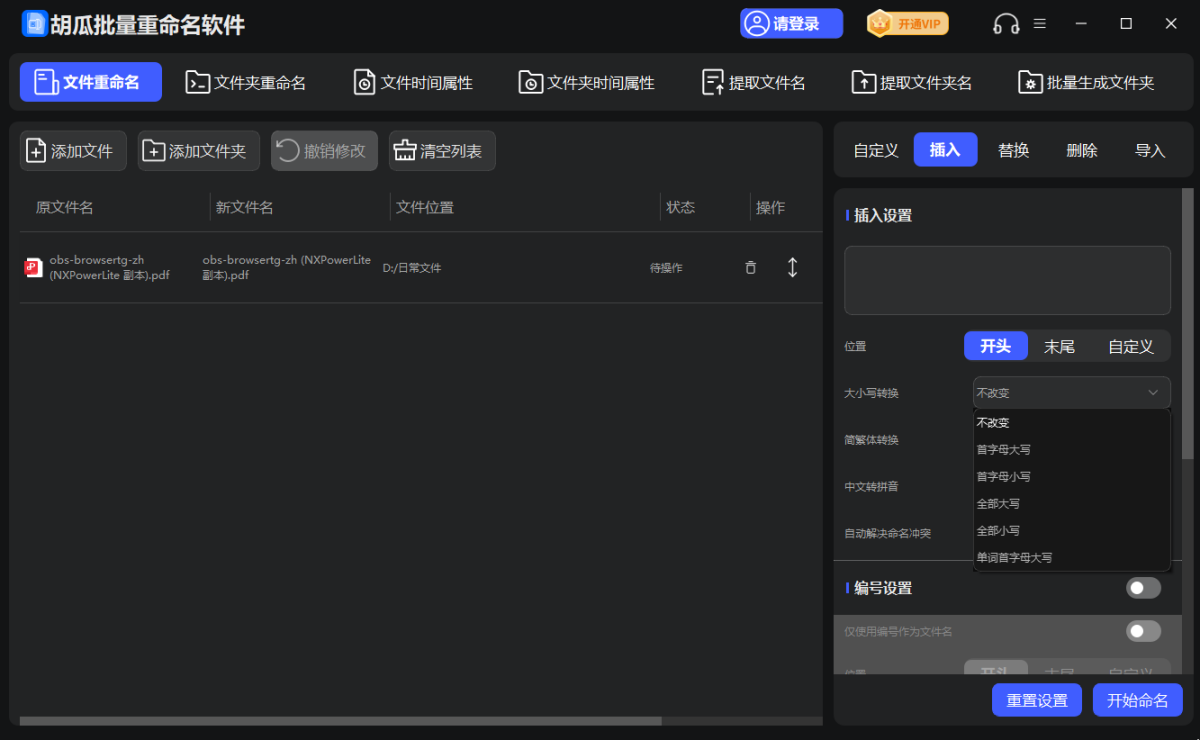Open 提取文件名 tool
1200x740 pixels.
coord(754,83)
